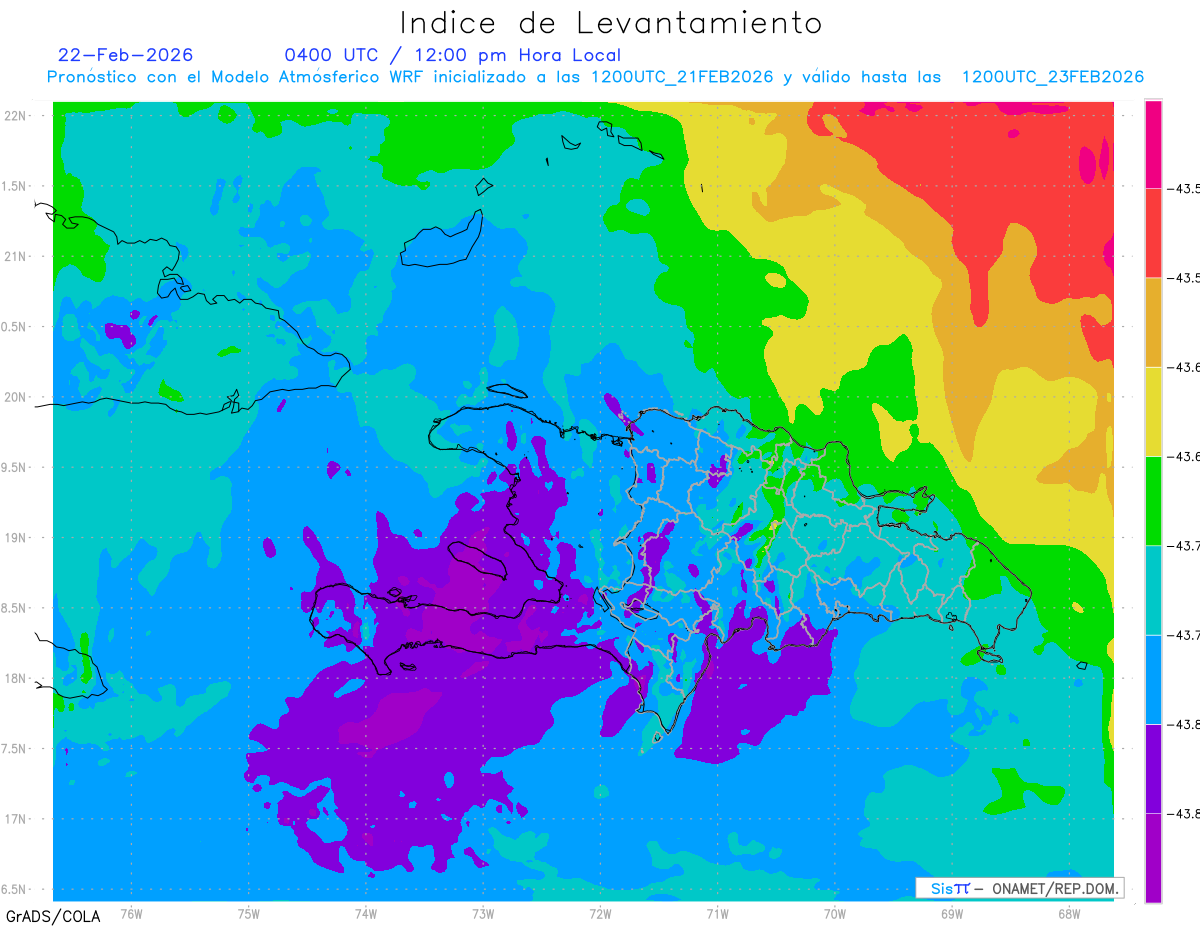Click the '71W' longitude label
1200x927 pixels.
[717, 913]
